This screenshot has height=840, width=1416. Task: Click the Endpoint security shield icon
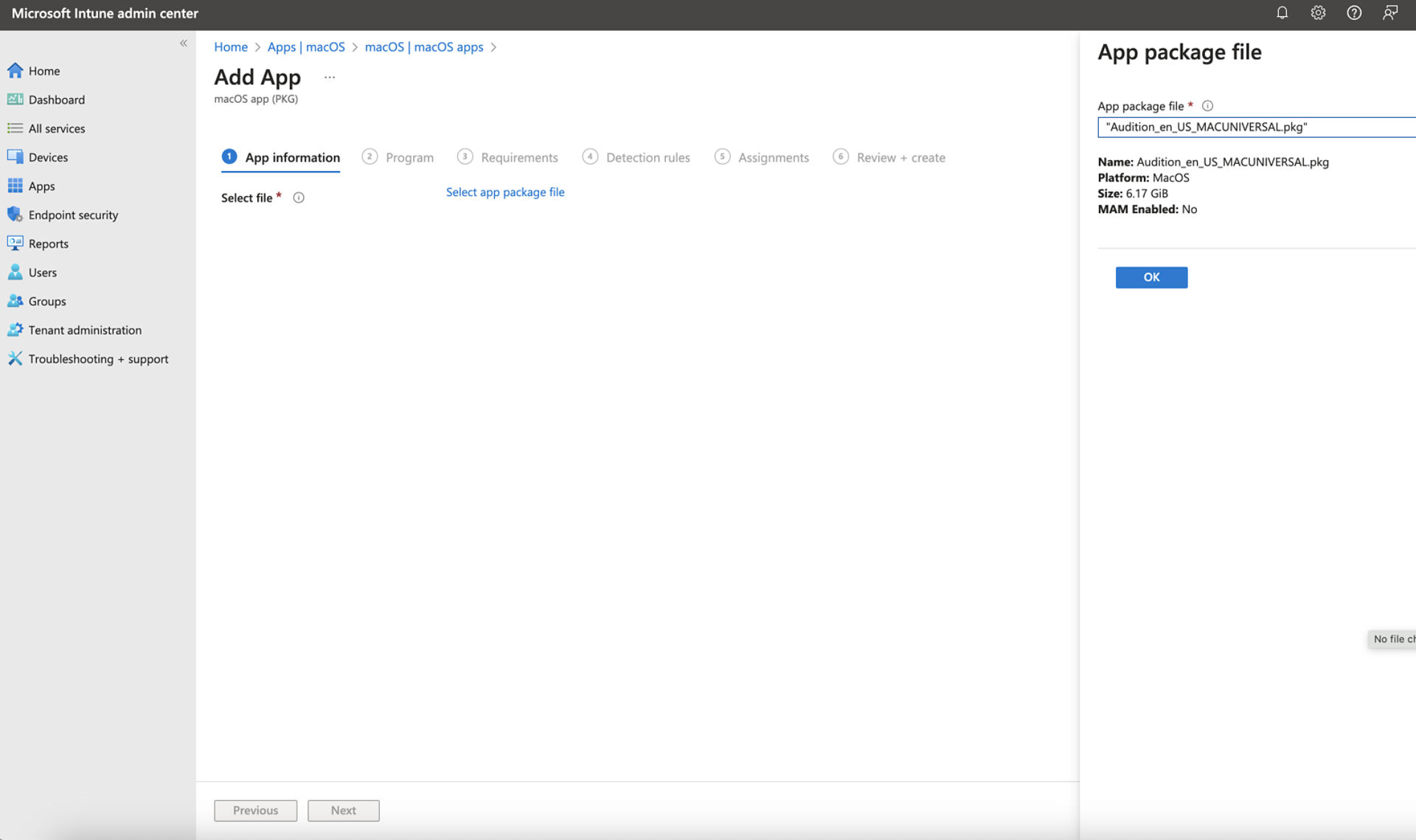click(x=15, y=215)
